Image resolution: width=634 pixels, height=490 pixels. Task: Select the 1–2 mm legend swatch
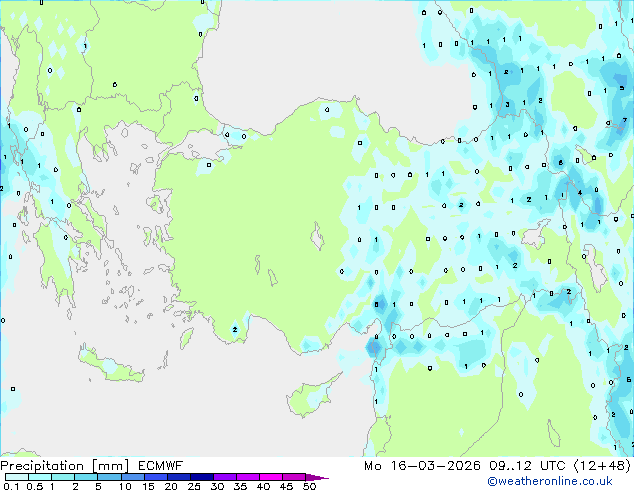(x=63, y=477)
